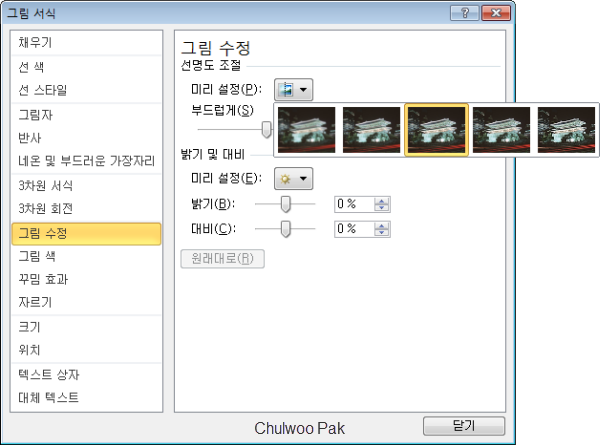Click the 원래대로(R) reset button
The width and height of the screenshot is (600, 445).
[x=222, y=259]
